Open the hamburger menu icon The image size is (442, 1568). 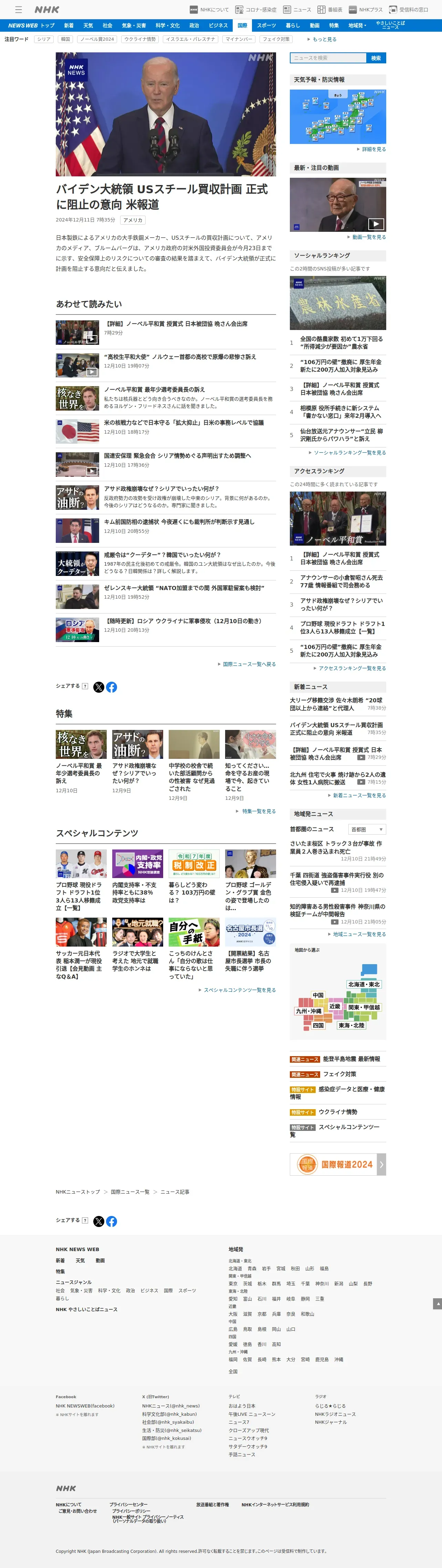pos(18,10)
